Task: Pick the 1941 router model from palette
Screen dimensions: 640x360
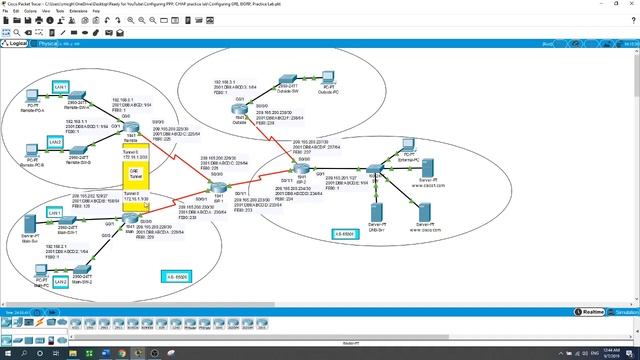Action: click(x=90, y=324)
